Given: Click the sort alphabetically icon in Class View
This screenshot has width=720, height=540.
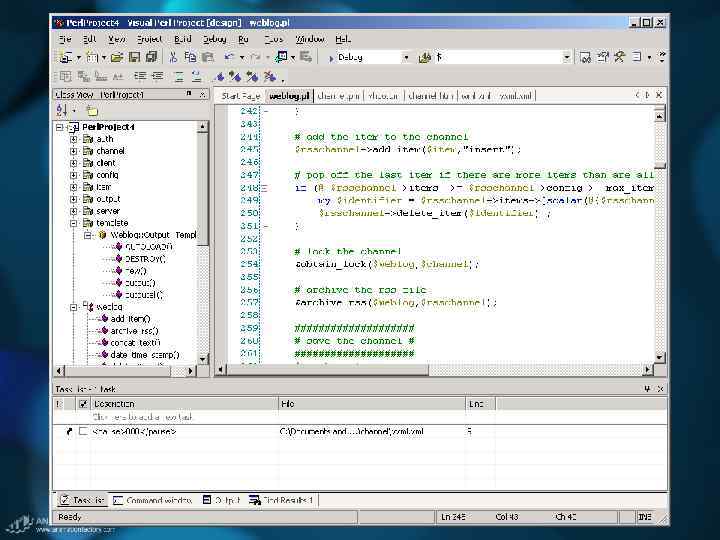Looking at the screenshot, I should coord(62,110).
